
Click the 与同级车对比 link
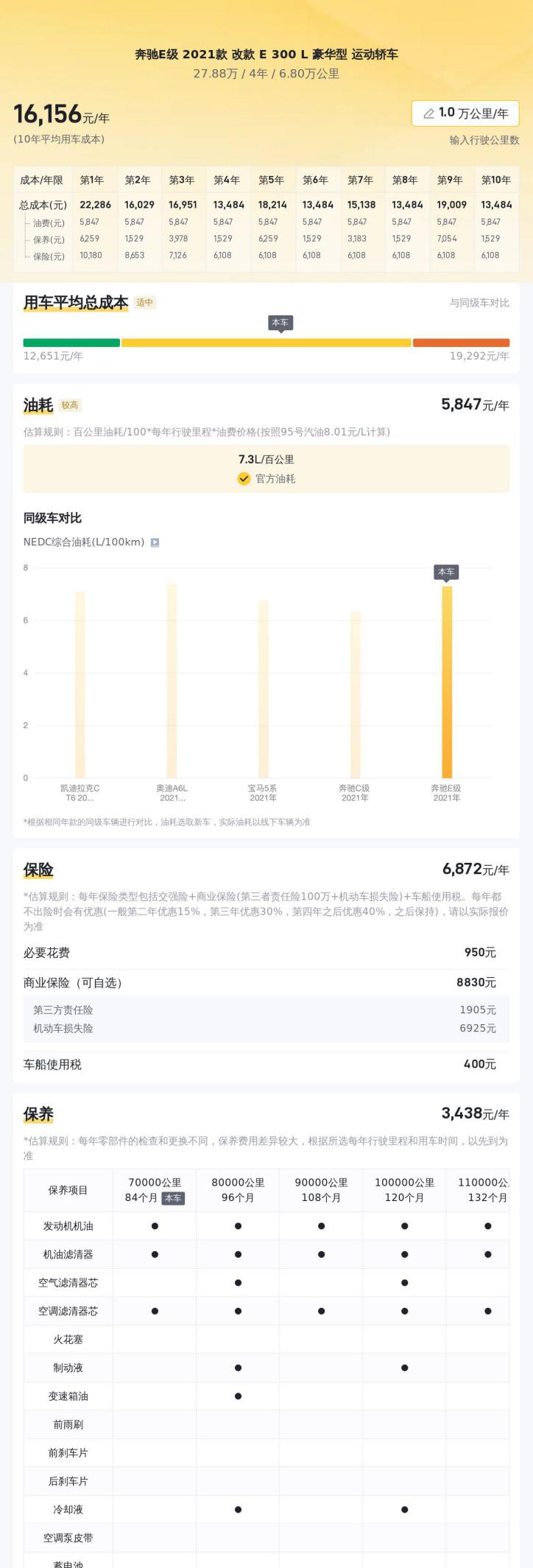(x=479, y=303)
